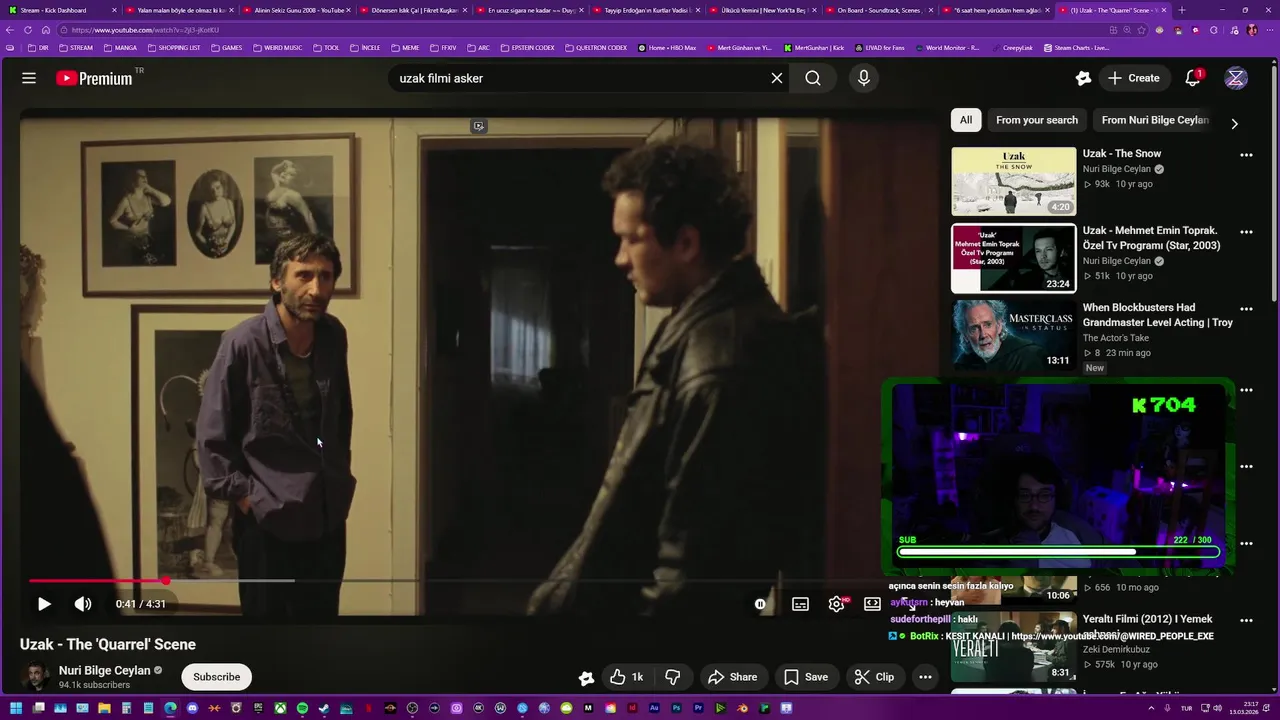
Task: Select From Nuri Bilge Ceylan chip
Action: [1155, 120]
